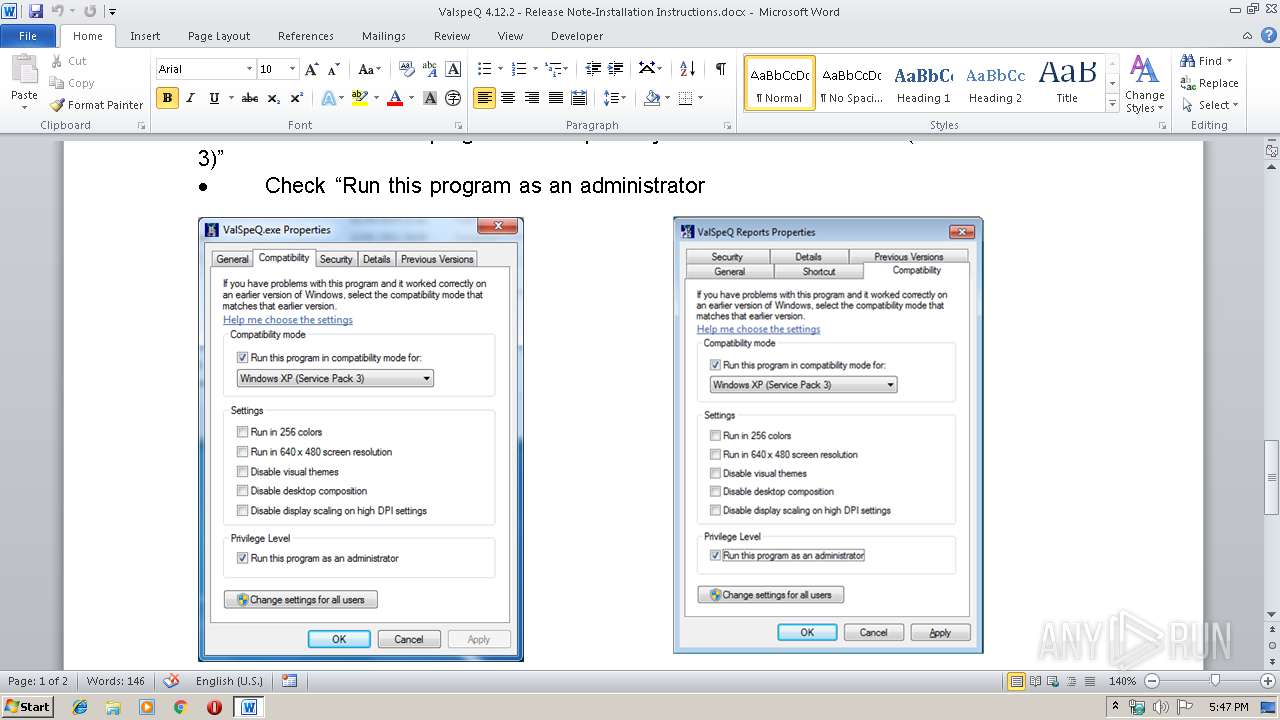Viewport: 1280px width, 720px height.
Task: Switch to the Review tab
Action: pyautogui.click(x=452, y=36)
